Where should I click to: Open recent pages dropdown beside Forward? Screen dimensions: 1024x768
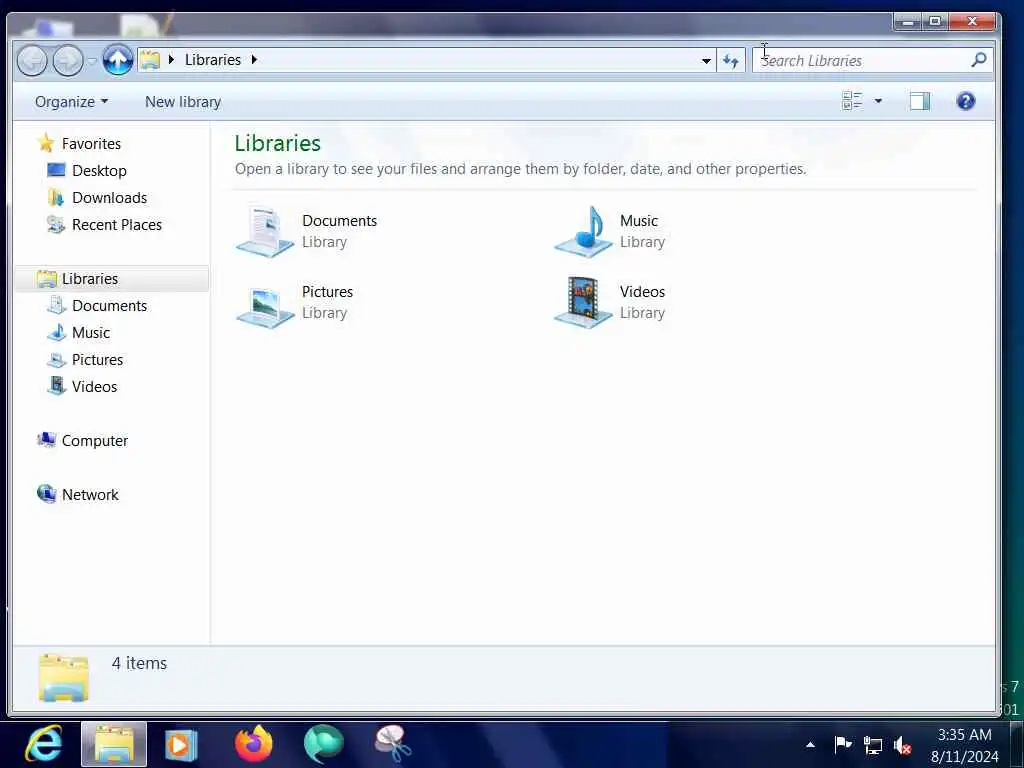pos(92,61)
